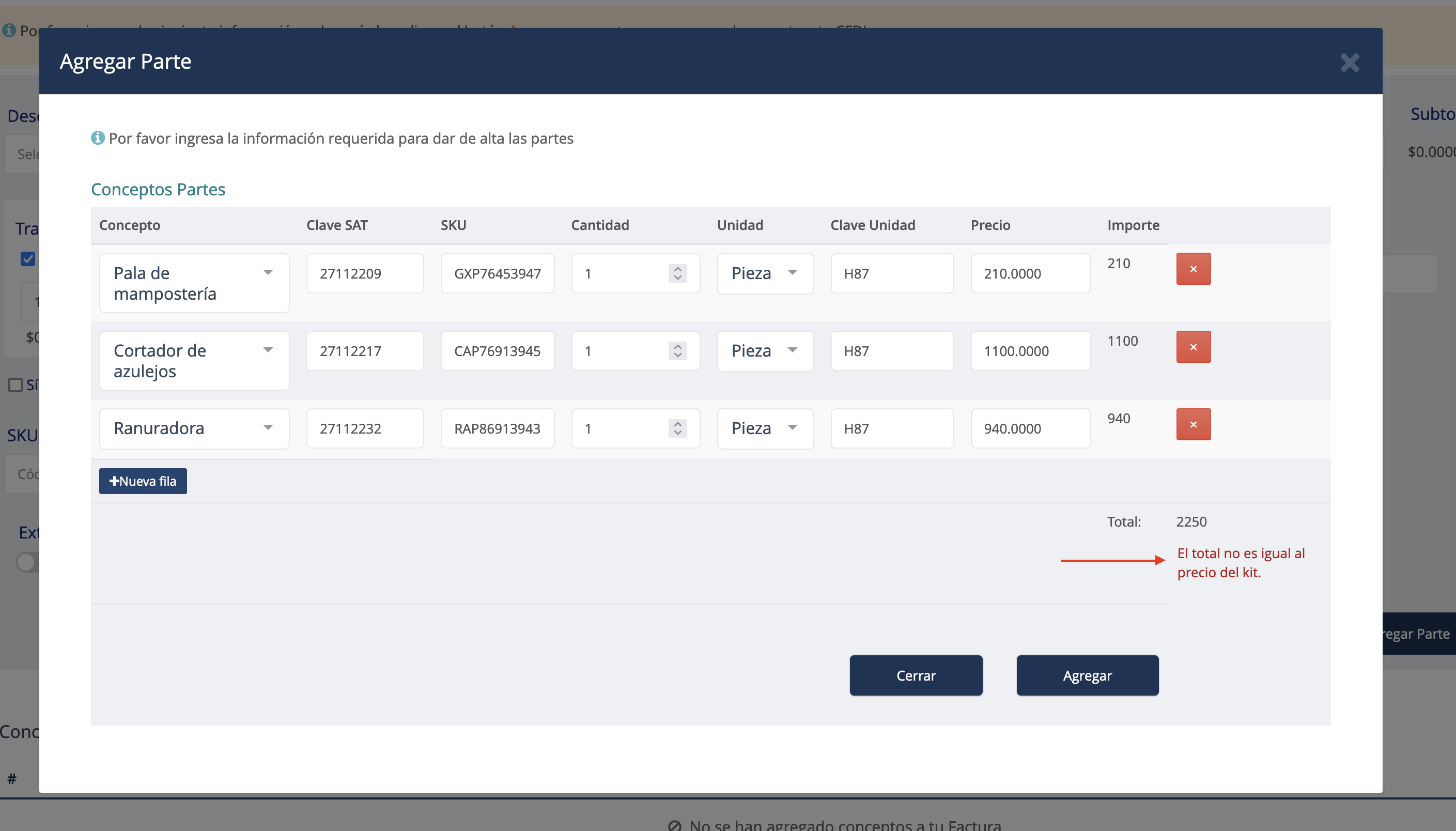The width and height of the screenshot is (1456, 831).
Task: Edit the price field 940.0000
Action: coord(1030,428)
